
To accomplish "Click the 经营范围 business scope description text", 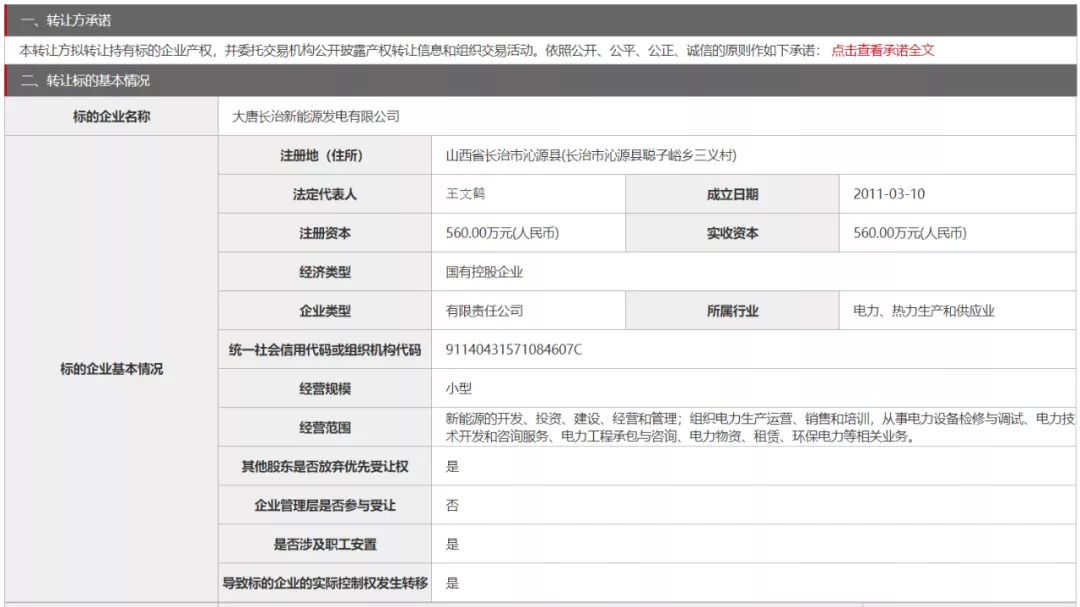I will [759, 427].
